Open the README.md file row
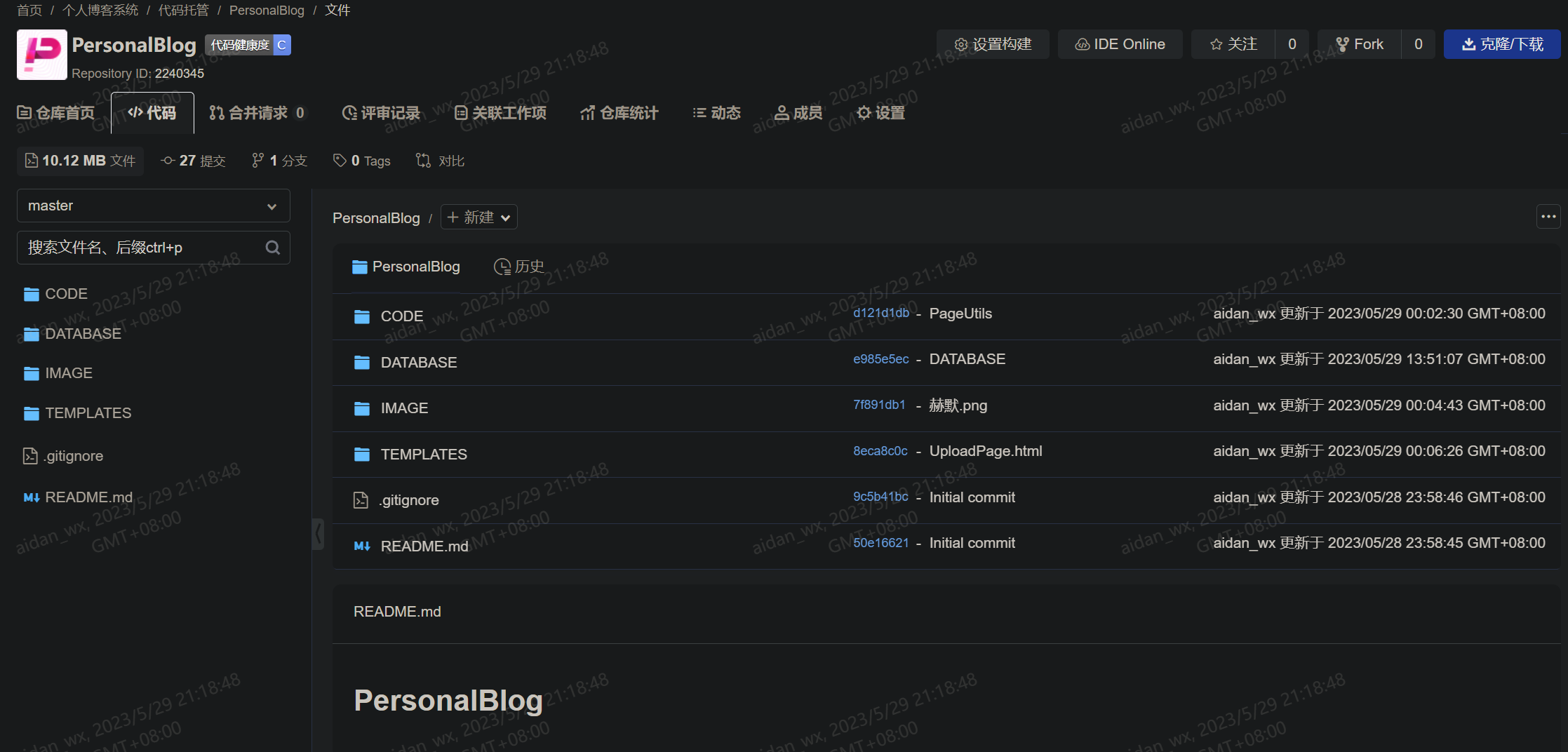The image size is (1568, 752). click(947, 546)
